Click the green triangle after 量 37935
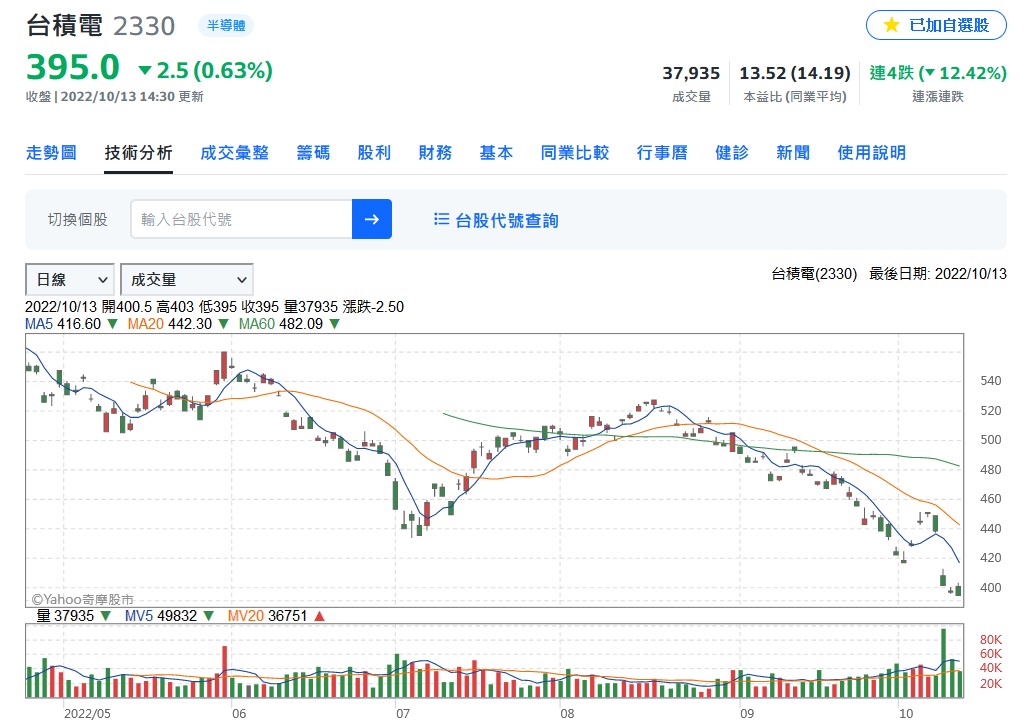 (105, 616)
